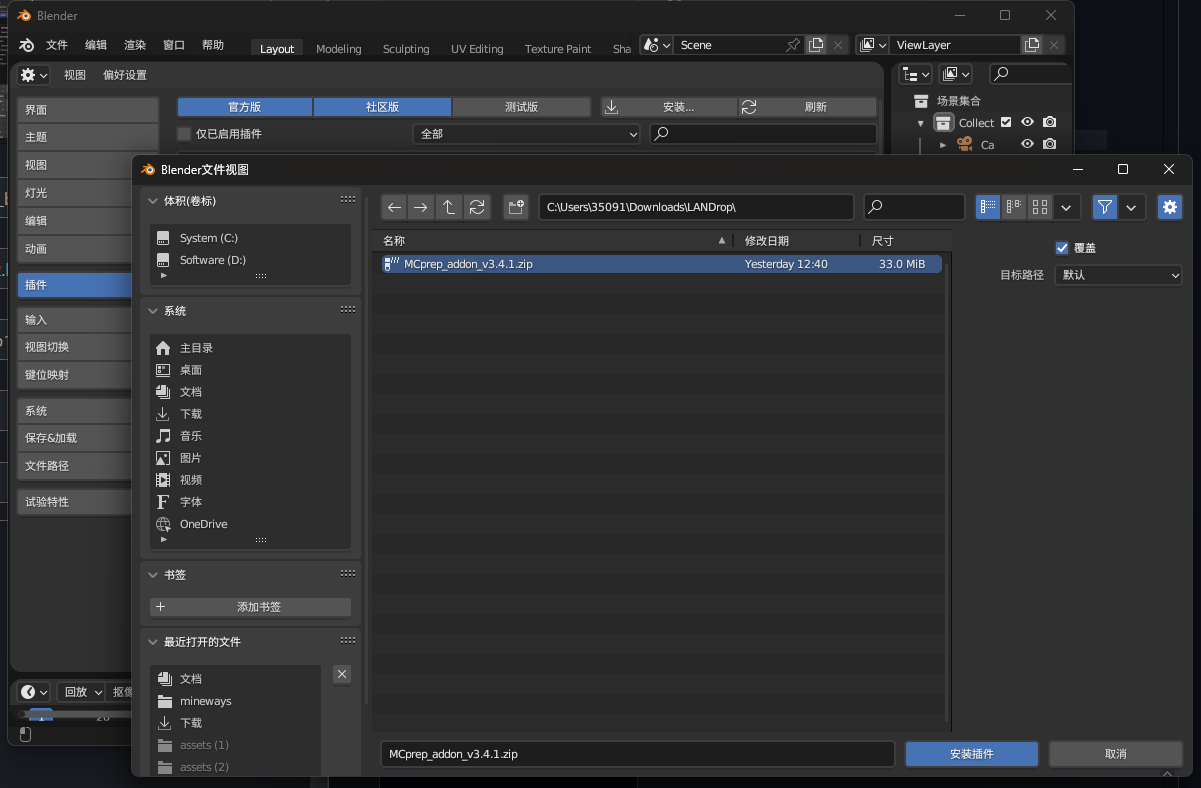Collapse 系统 panel
This screenshot has width=1201, height=788.
coord(153,311)
